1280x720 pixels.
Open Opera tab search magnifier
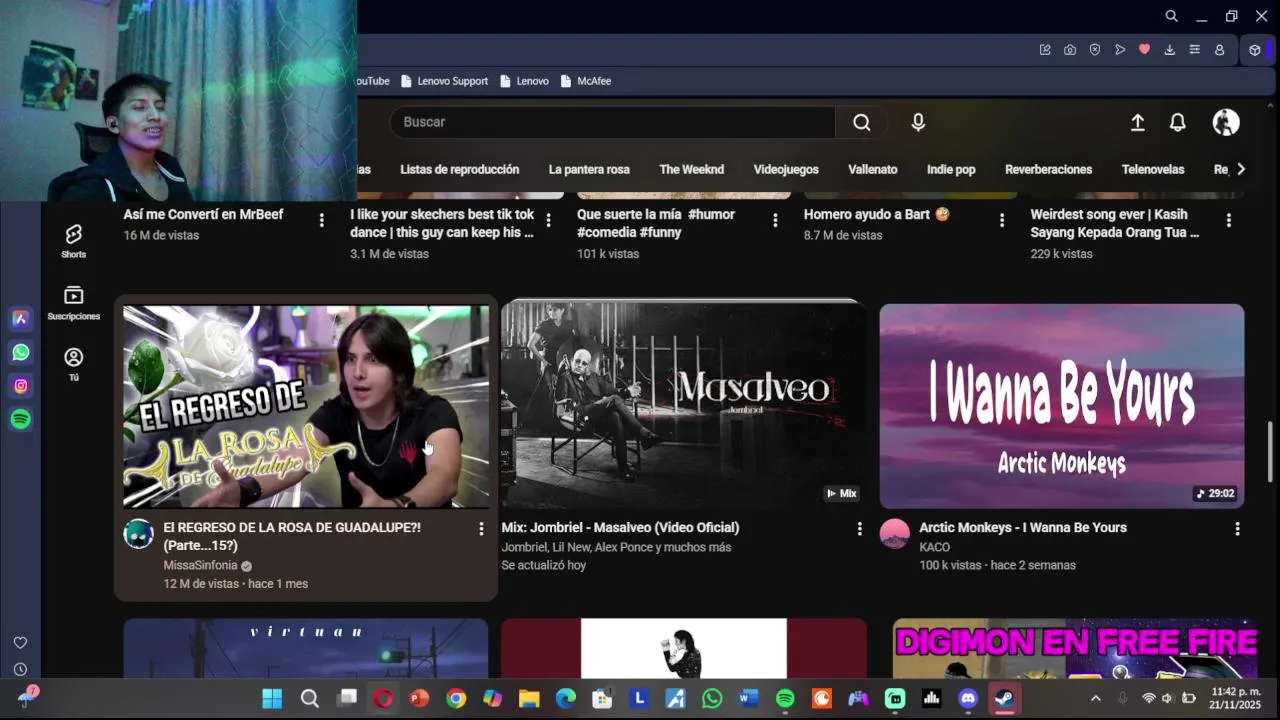click(1171, 16)
